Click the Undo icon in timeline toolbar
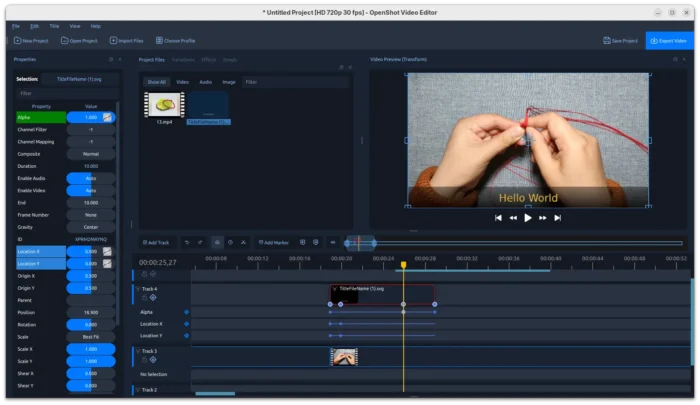This screenshot has width=700, height=405. (x=187, y=242)
